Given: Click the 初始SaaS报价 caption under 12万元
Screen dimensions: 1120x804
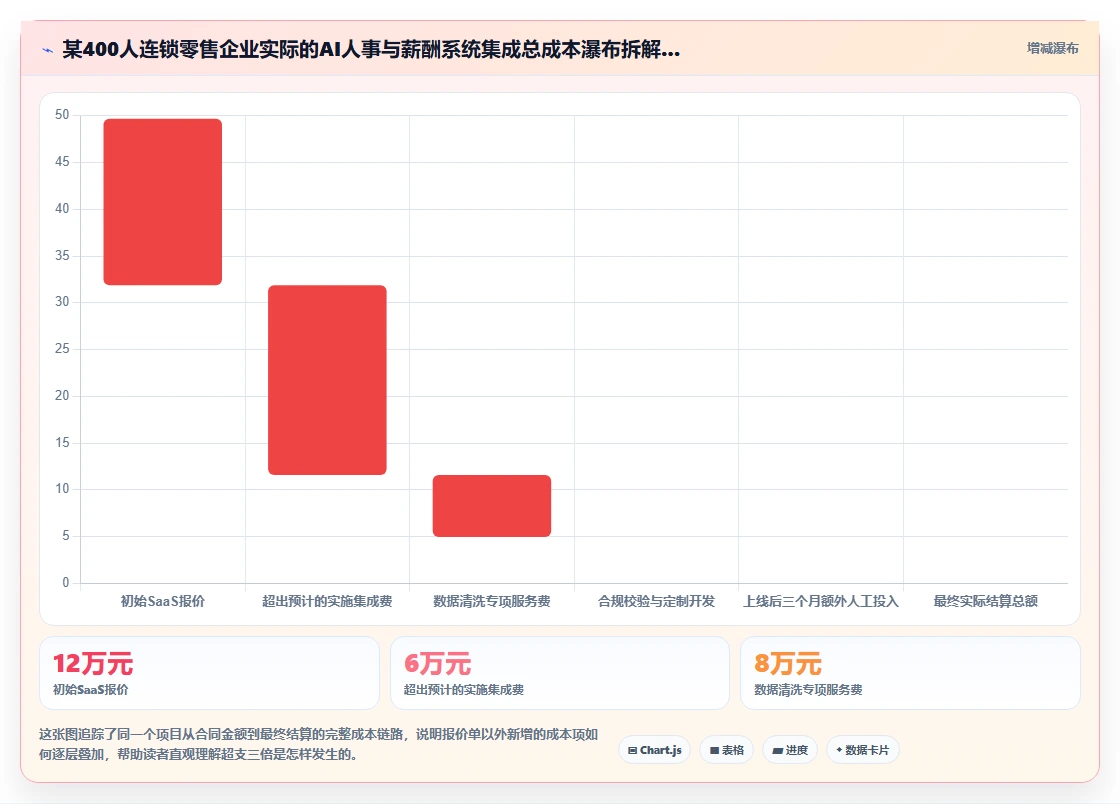Looking at the screenshot, I should tap(91, 690).
